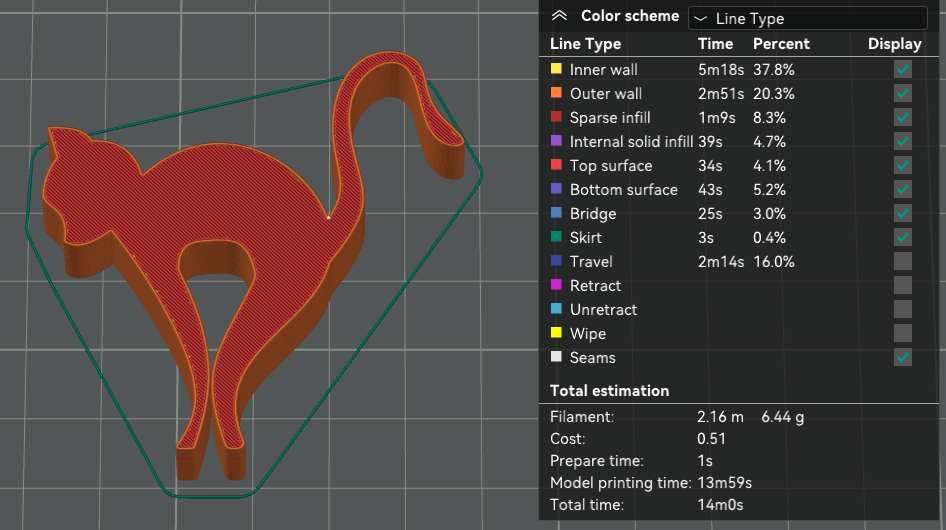This screenshot has width=946, height=530.
Task: Click the cyan Unretract color swatch
Action: 556,308
